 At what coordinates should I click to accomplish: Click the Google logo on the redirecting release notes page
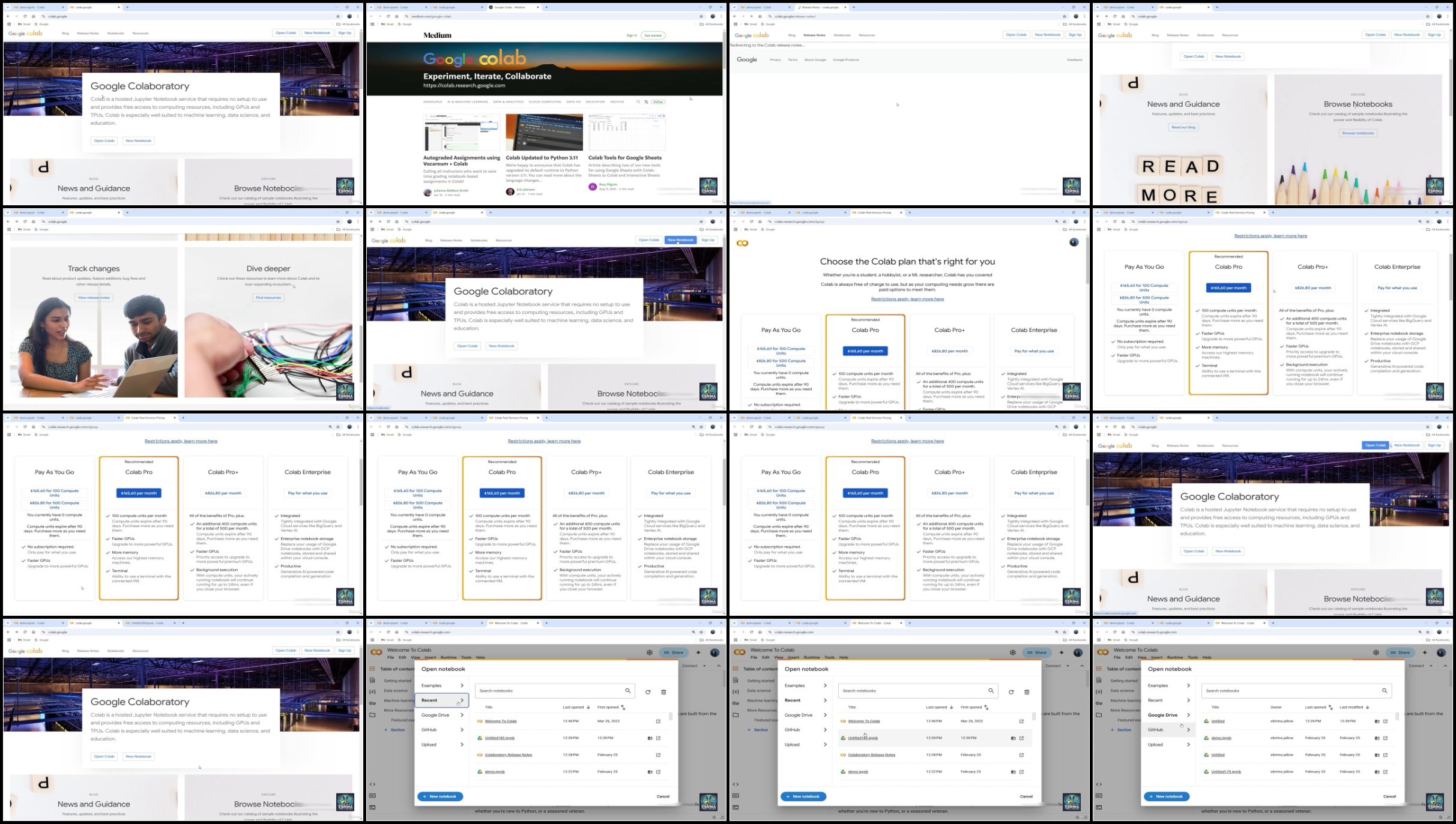pos(747,60)
